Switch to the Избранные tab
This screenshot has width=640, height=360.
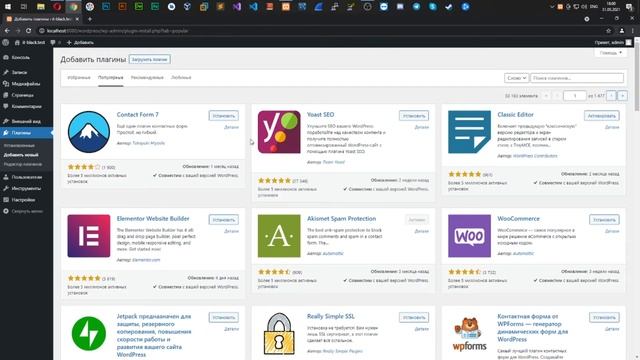tap(79, 78)
